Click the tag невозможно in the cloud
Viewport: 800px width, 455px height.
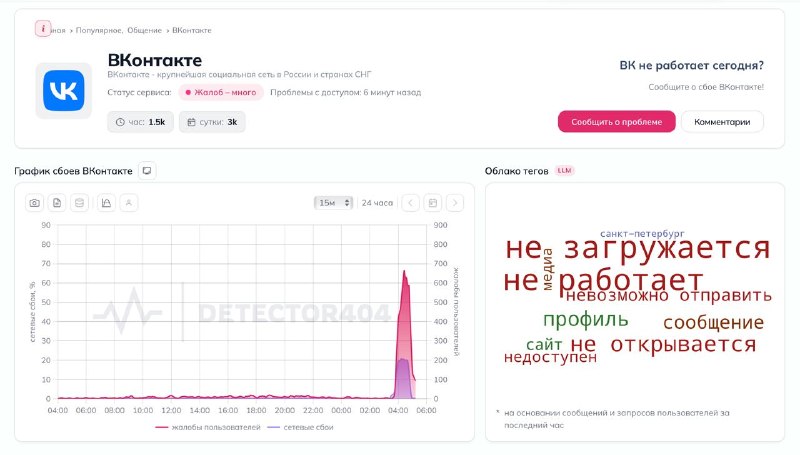tap(617, 295)
